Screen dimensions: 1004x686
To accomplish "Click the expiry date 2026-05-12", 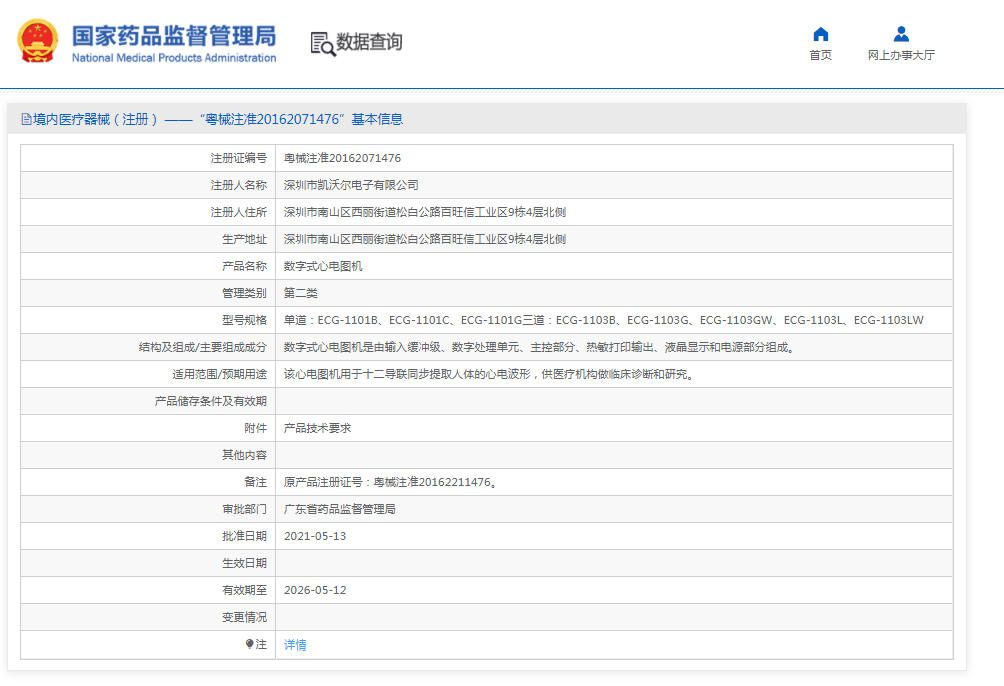I will click(x=315, y=590).
